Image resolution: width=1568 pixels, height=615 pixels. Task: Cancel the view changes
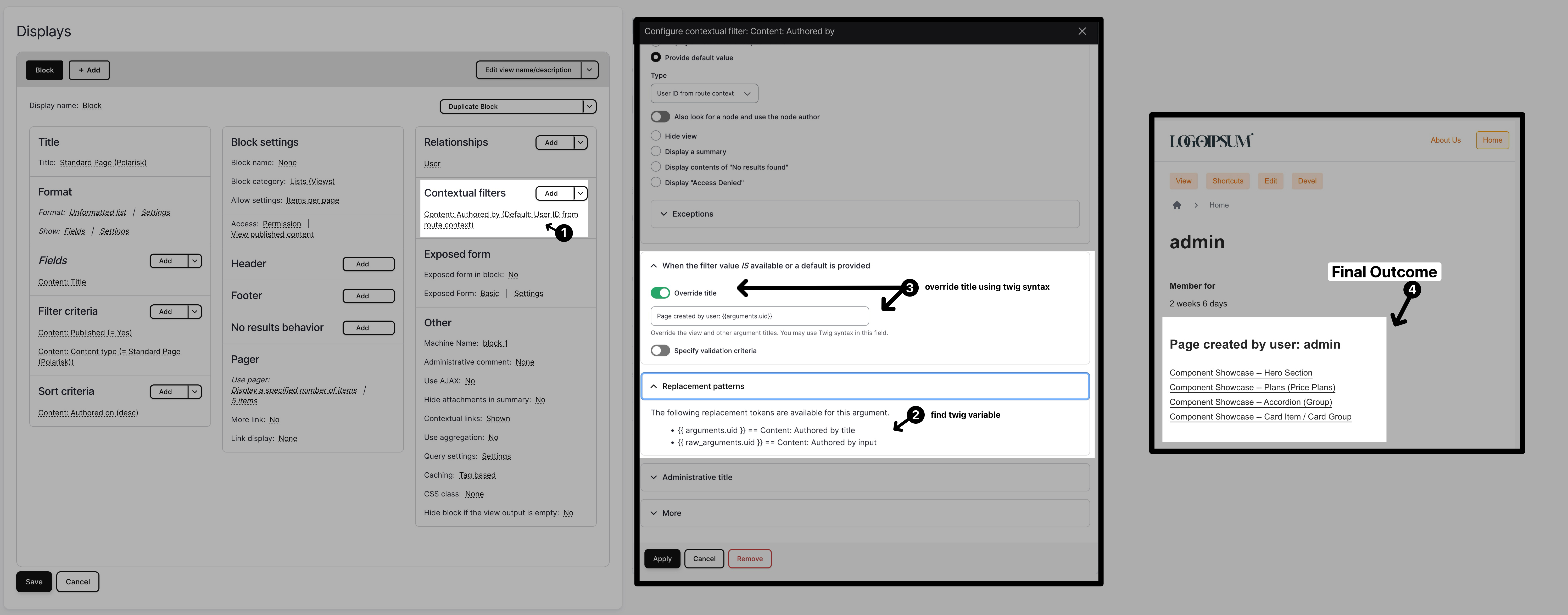pyautogui.click(x=78, y=582)
